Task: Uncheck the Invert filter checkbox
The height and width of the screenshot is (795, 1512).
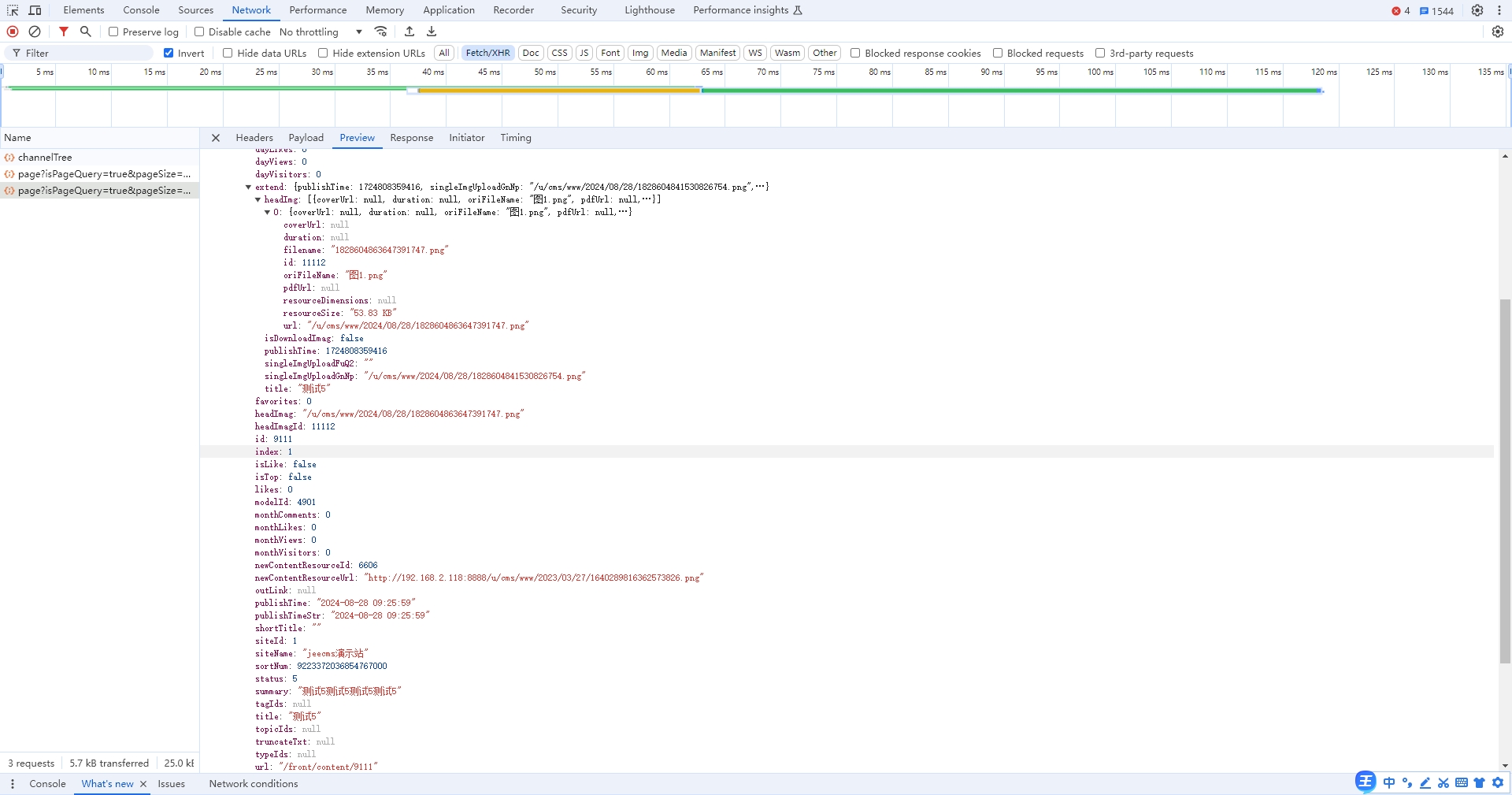Action: coord(169,54)
